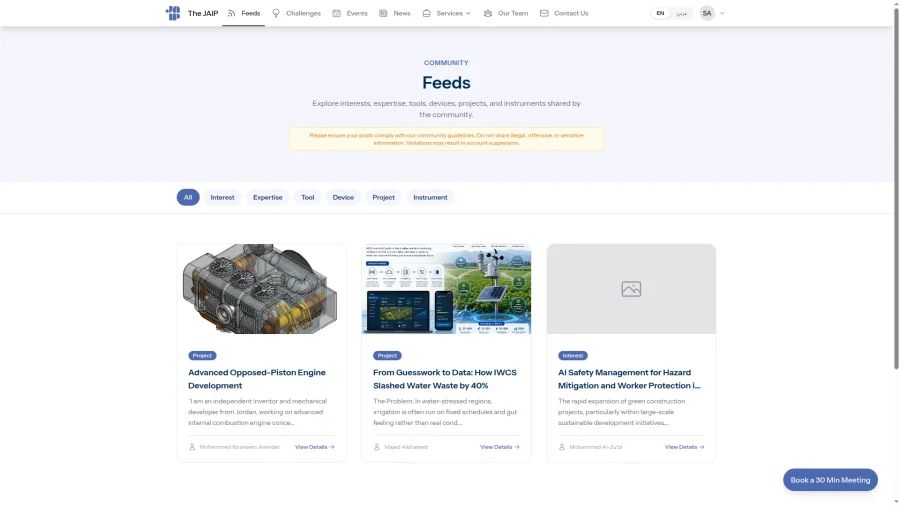Go to the Feeds nav item

point(243,13)
